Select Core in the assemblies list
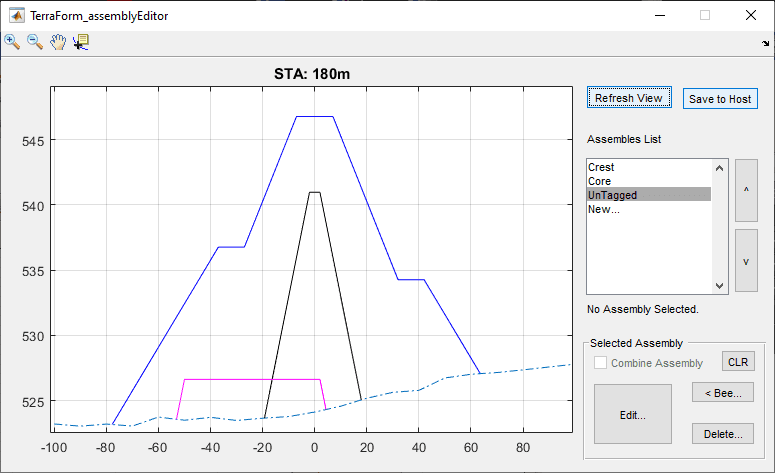 tap(600, 181)
